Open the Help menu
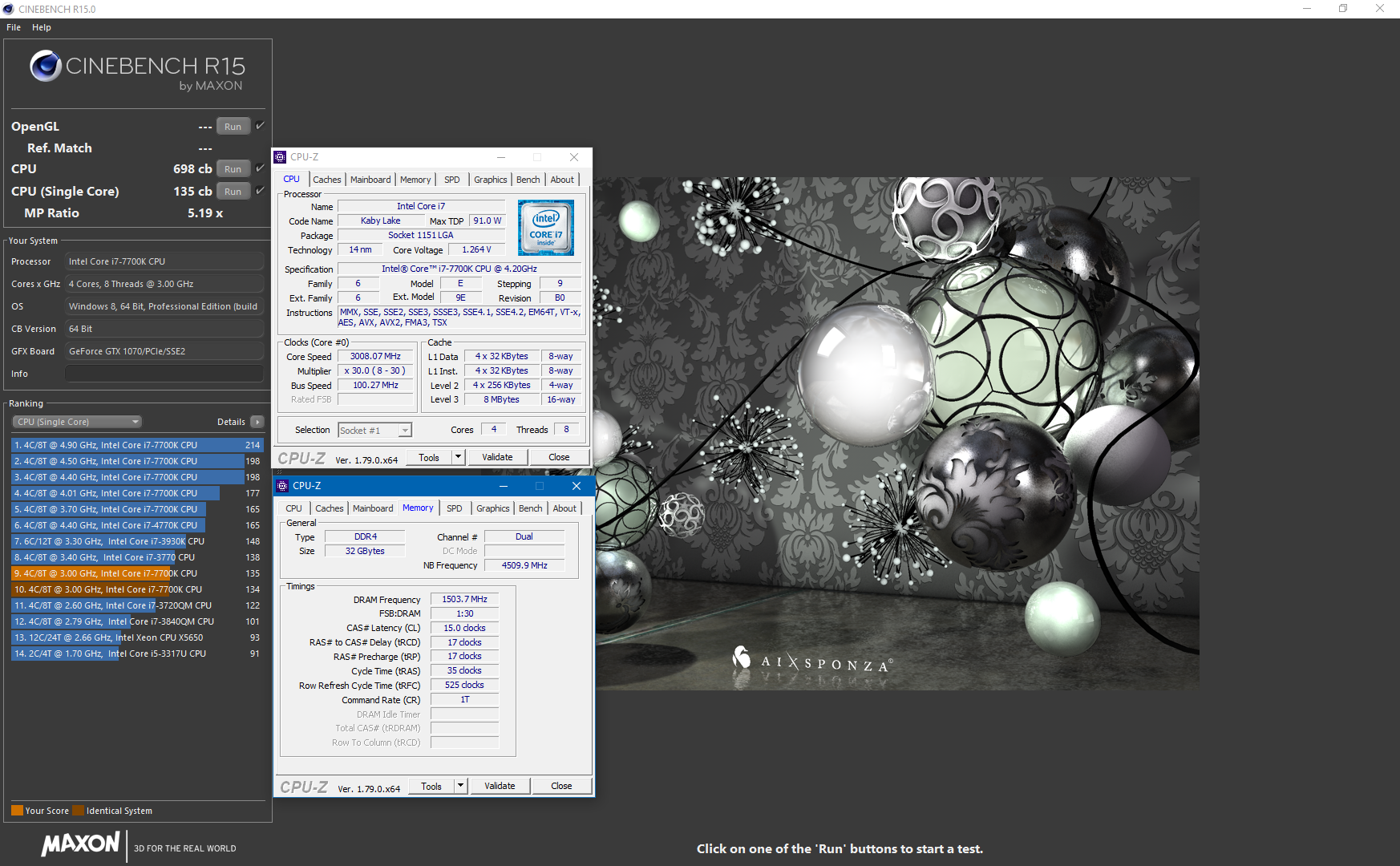This screenshot has width=1400, height=866. (x=42, y=27)
